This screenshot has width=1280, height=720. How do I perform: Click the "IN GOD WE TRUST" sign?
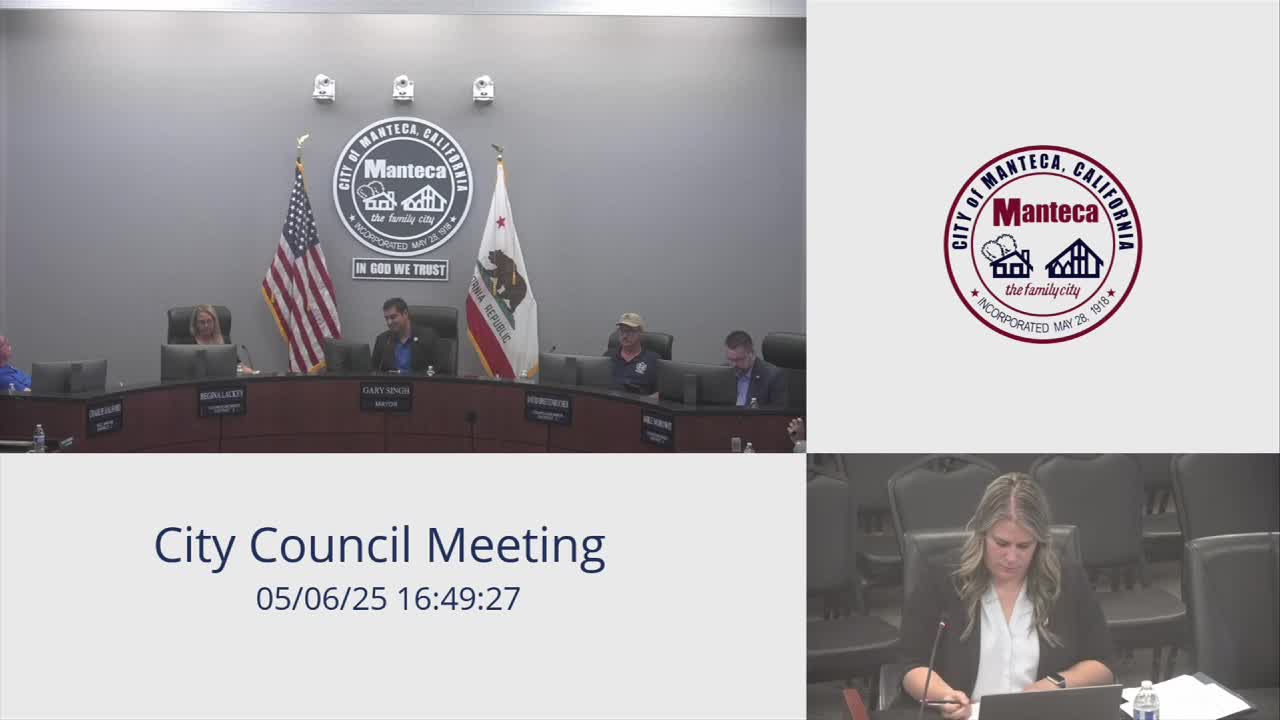point(400,269)
